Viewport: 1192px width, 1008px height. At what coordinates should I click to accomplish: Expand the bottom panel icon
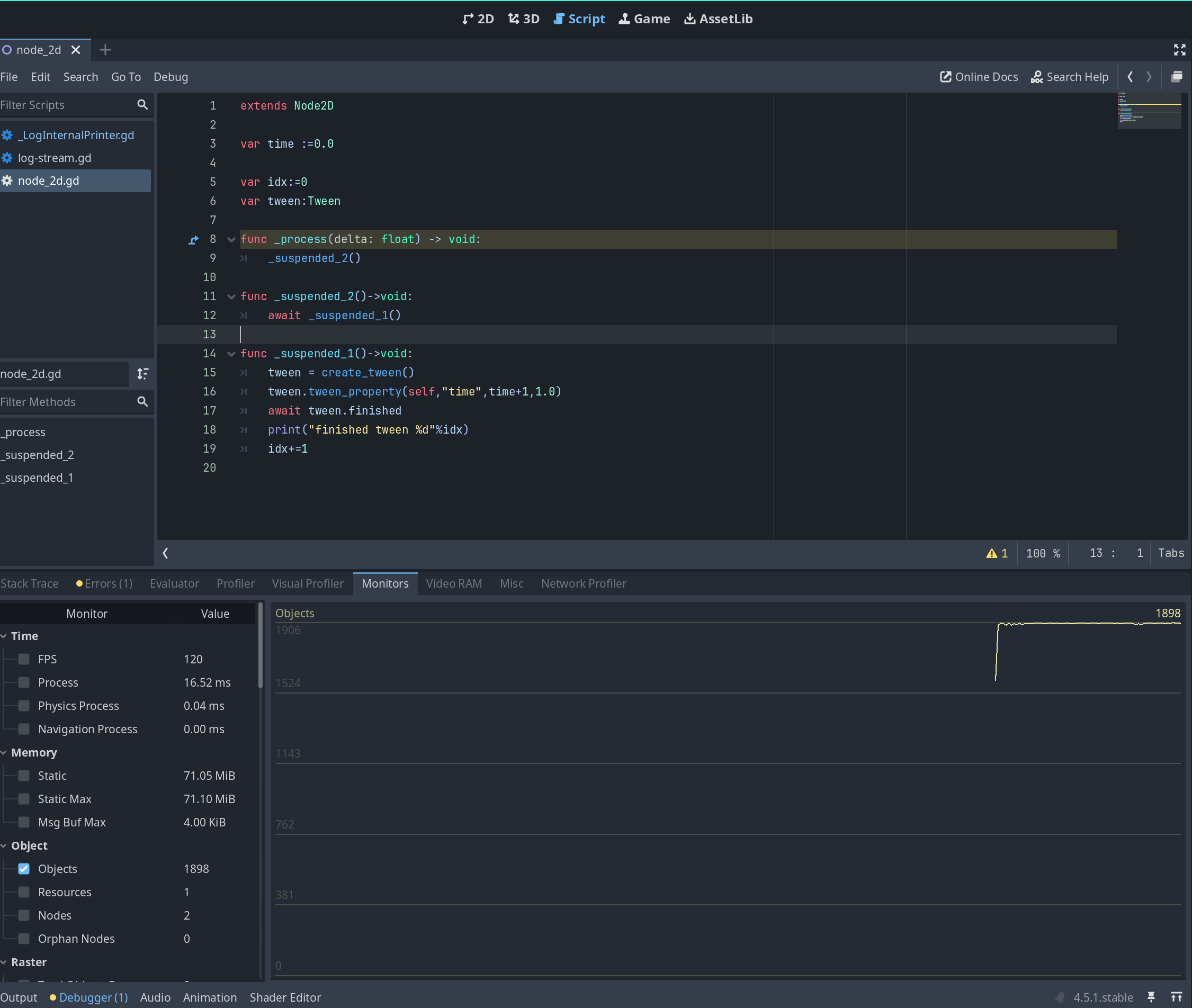[x=1176, y=996]
